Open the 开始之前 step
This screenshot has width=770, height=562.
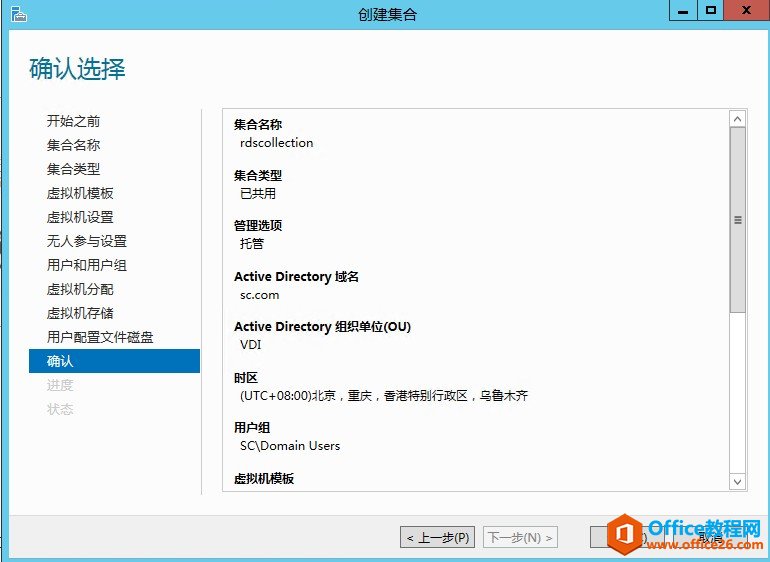point(73,121)
